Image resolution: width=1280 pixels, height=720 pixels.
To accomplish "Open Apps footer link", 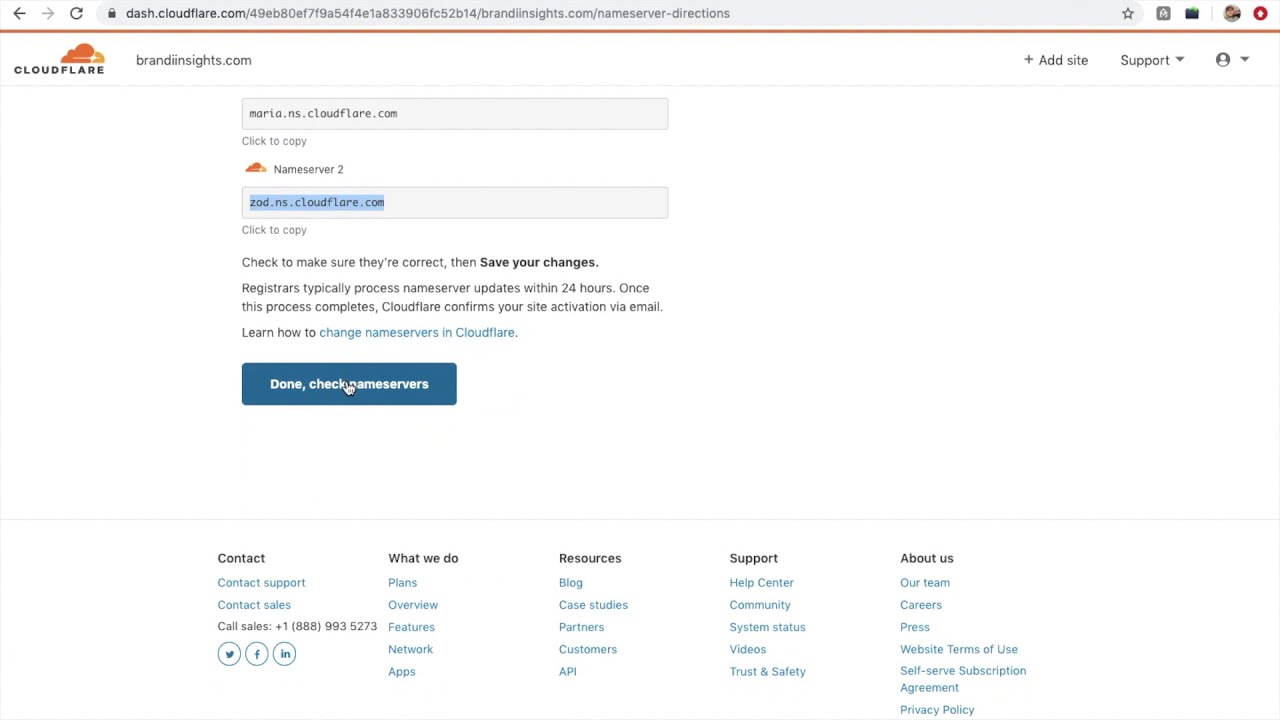I will tap(401, 671).
